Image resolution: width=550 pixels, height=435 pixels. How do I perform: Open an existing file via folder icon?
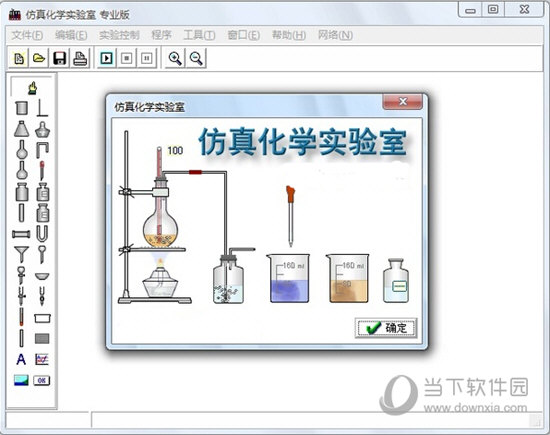click(x=39, y=58)
